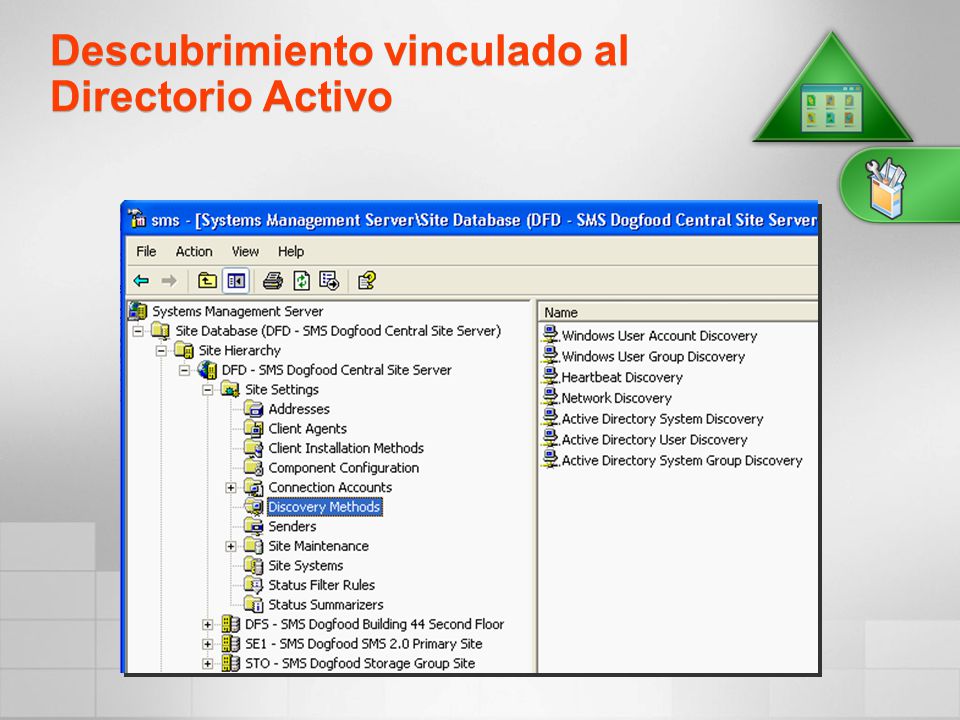Click the Print toolbar icon

tap(272, 281)
